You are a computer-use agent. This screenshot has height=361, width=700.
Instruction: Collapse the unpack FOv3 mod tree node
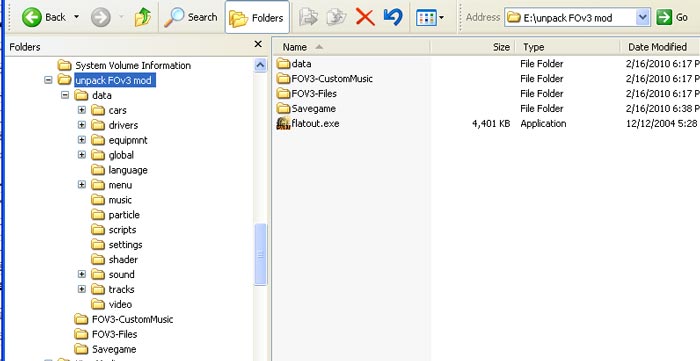[x=48, y=80]
